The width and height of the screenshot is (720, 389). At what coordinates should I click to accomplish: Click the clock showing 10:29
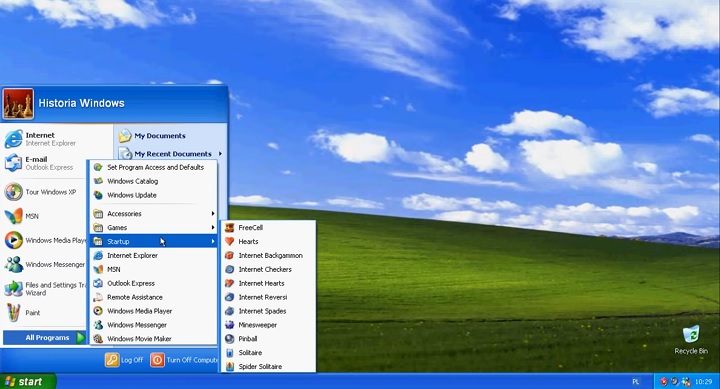click(x=703, y=382)
